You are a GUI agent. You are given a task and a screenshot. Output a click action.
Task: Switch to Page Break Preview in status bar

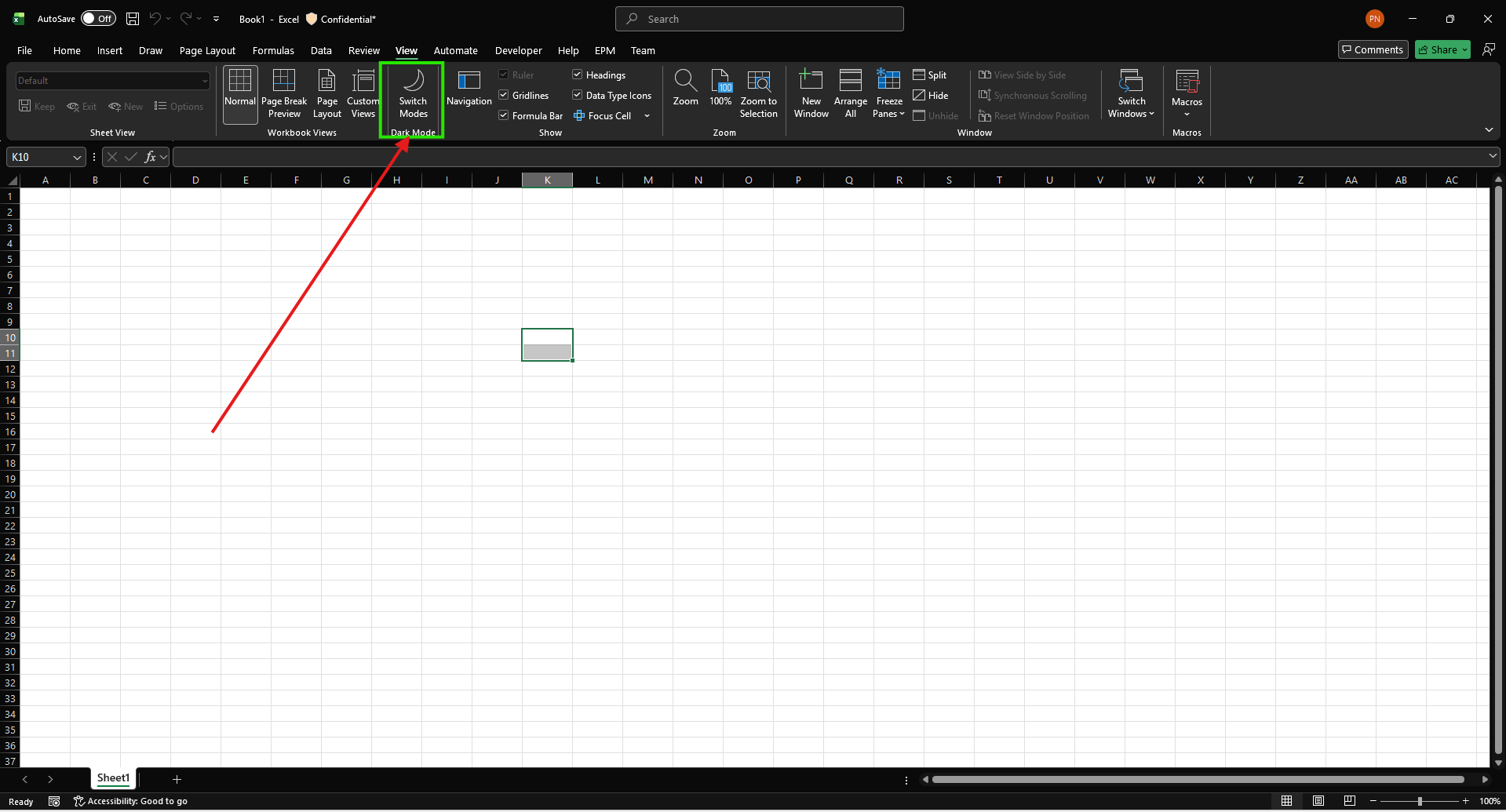coord(1350,802)
